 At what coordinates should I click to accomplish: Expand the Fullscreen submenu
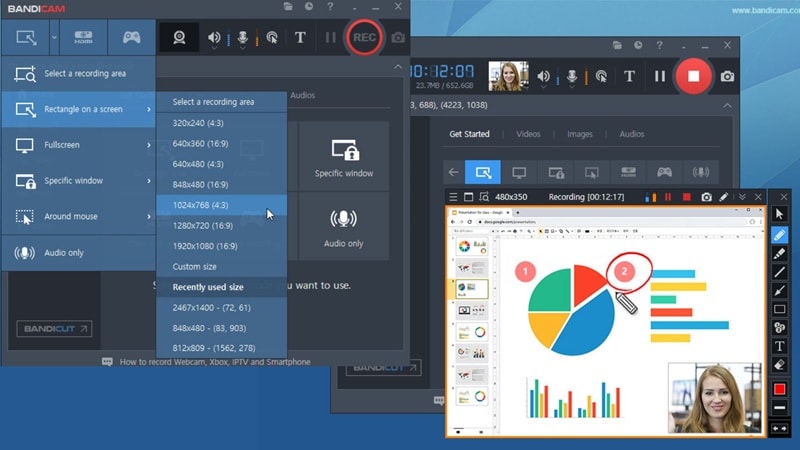point(79,145)
